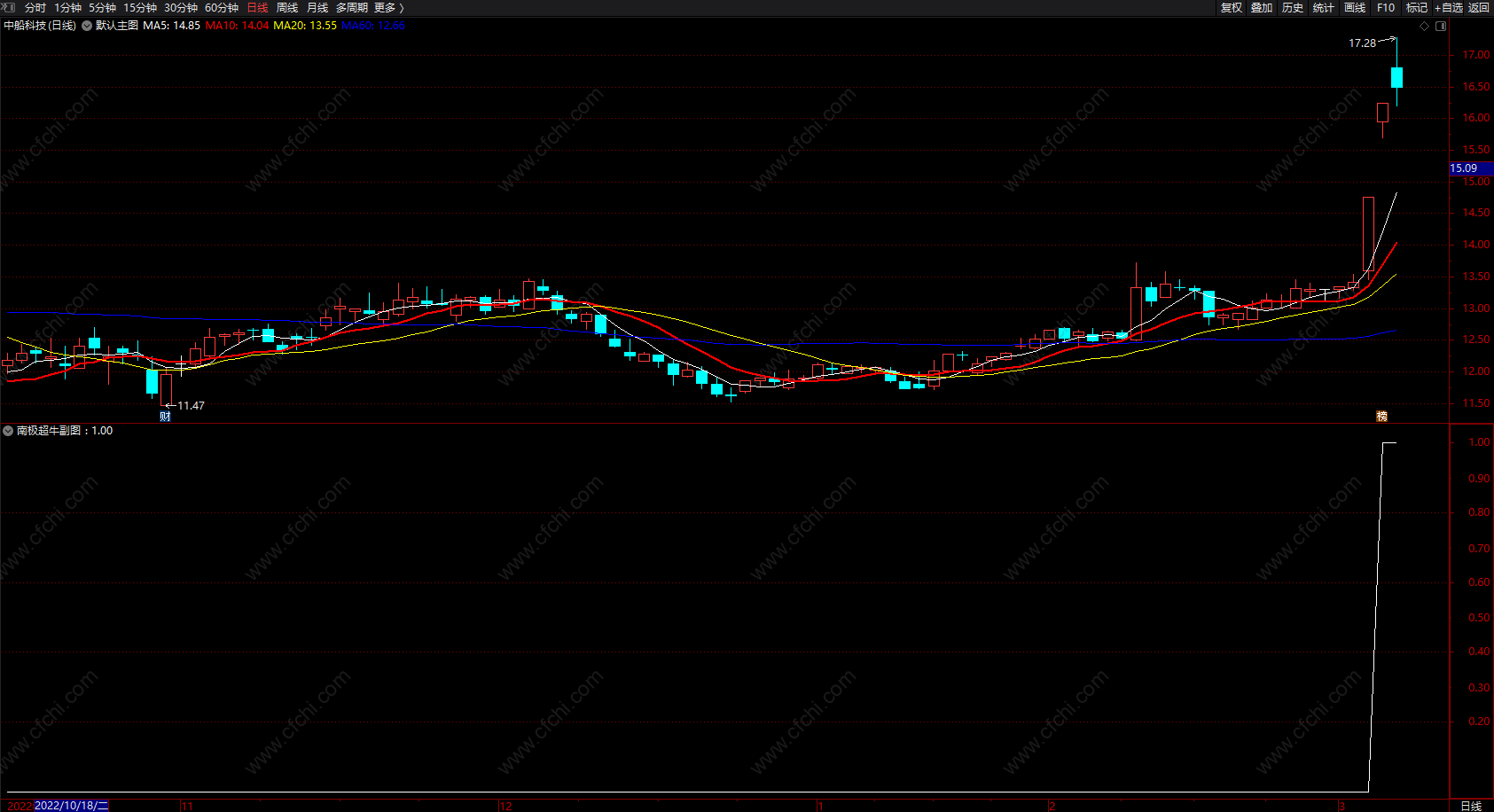Click the month 11 marker on time axis
1494x812 pixels.
186,806
